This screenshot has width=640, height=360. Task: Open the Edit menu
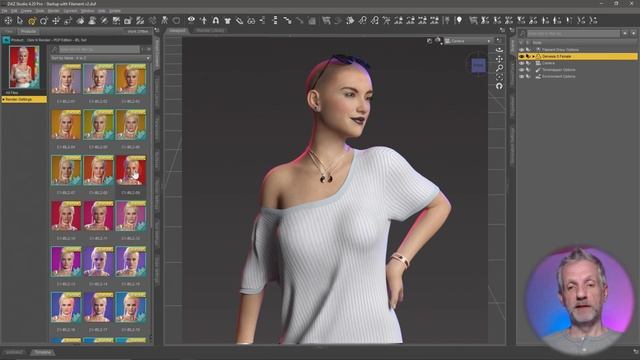coord(14,11)
